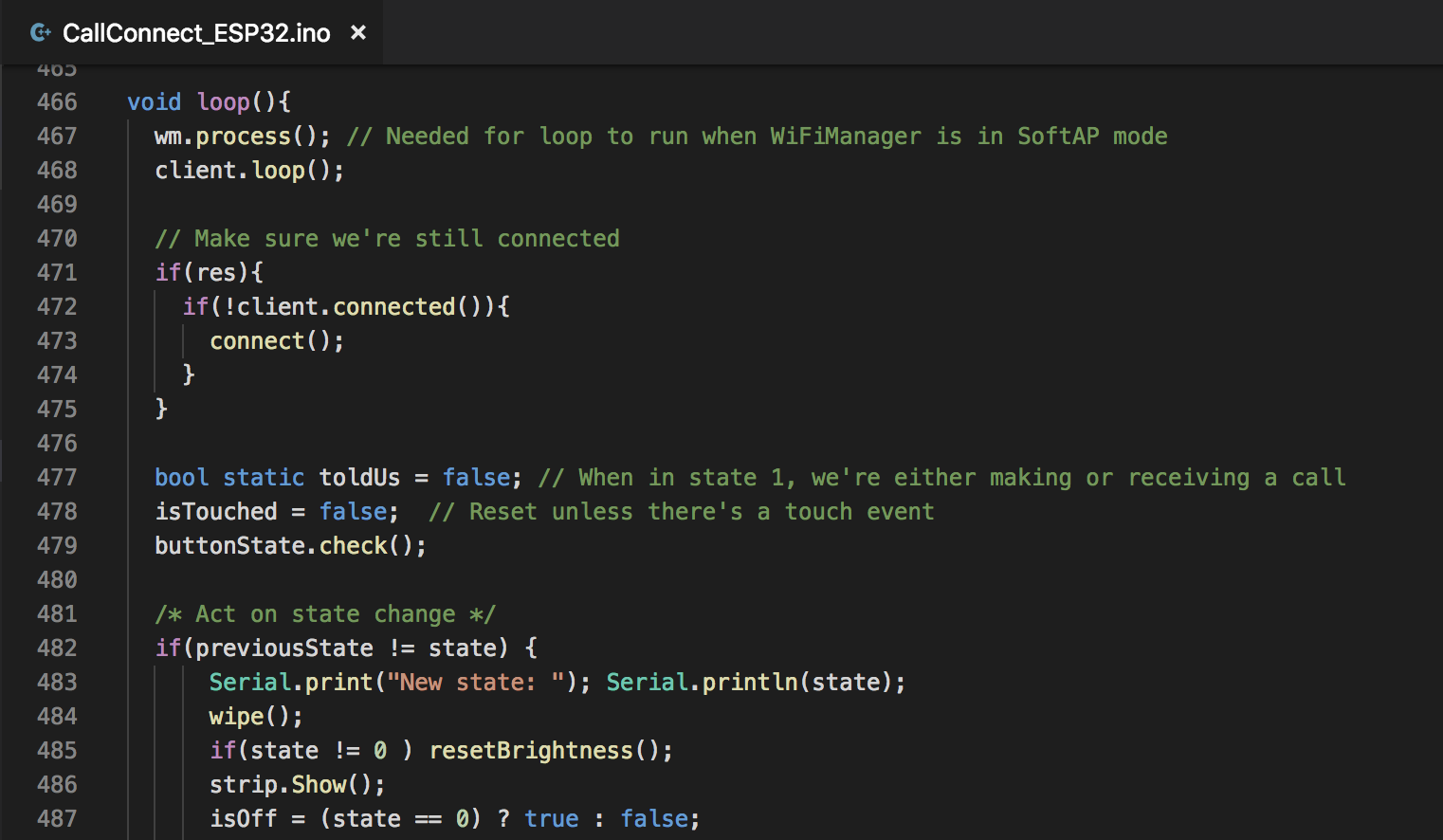Click the 'void' keyword on line 466
This screenshot has width=1443, height=840.
(x=154, y=102)
